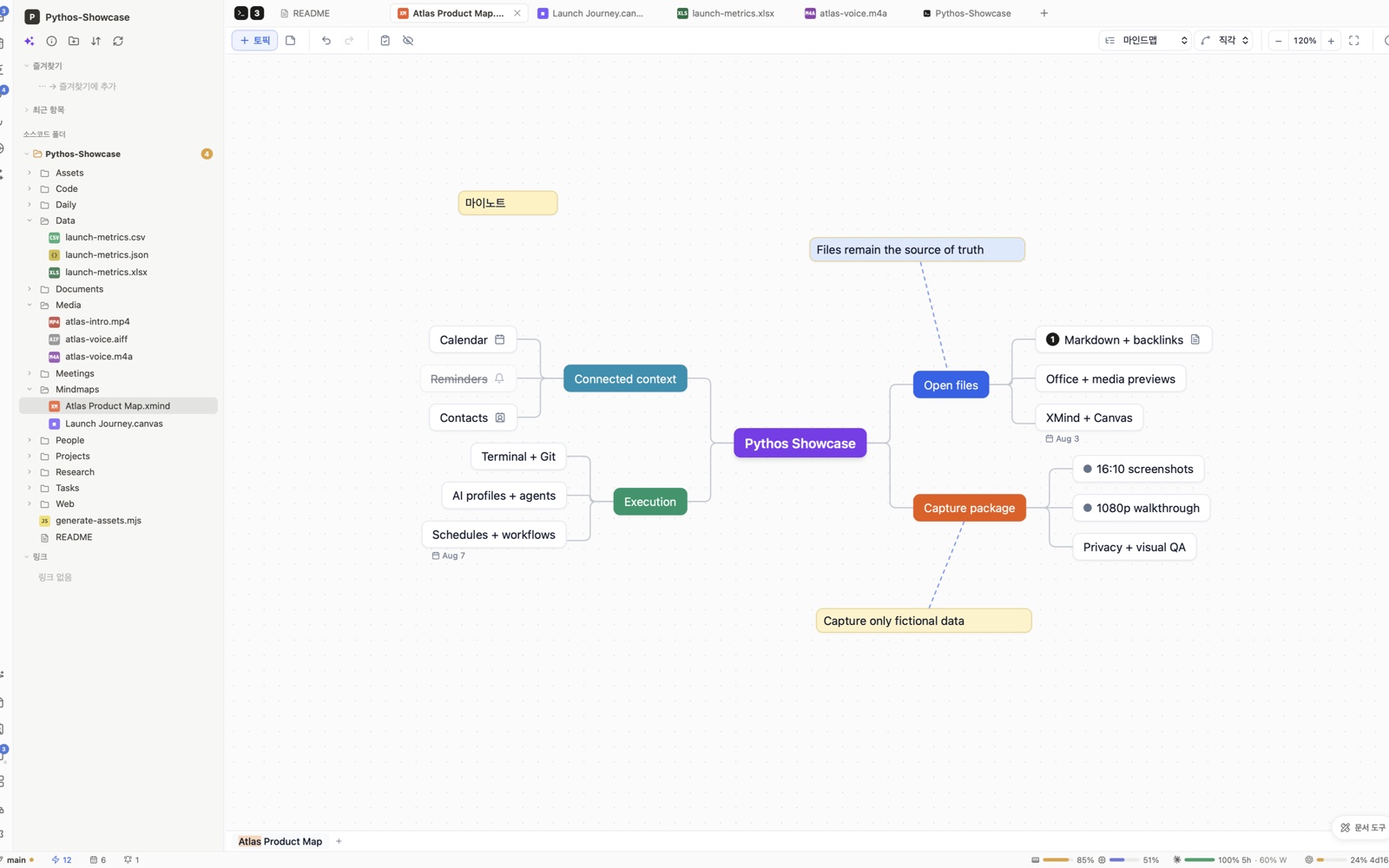Open the 직각 line style dropdown
The width and height of the screenshot is (1389, 868).
[1225, 41]
